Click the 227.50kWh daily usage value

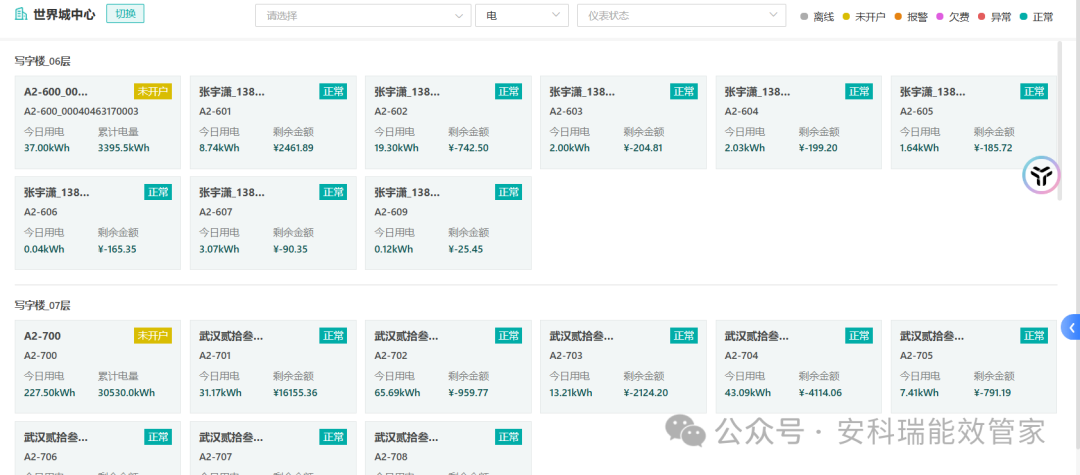point(50,393)
